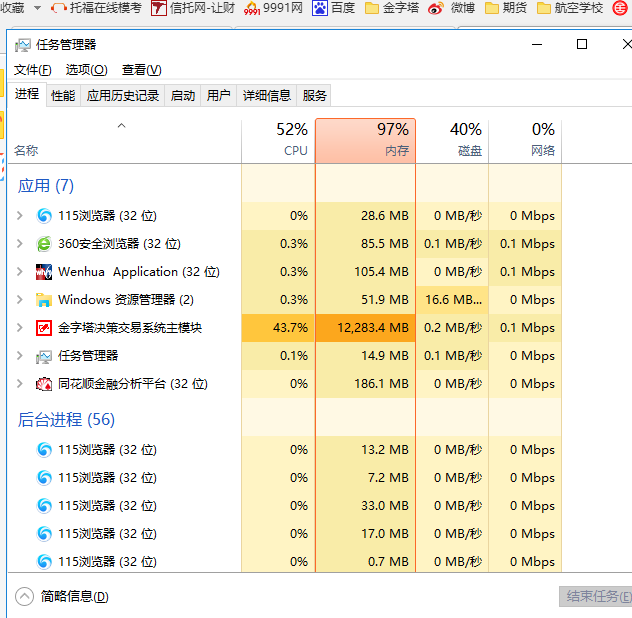Click icon of background 115浏览器 using 13.2 MB
This screenshot has height=618, width=632.
coord(44,450)
